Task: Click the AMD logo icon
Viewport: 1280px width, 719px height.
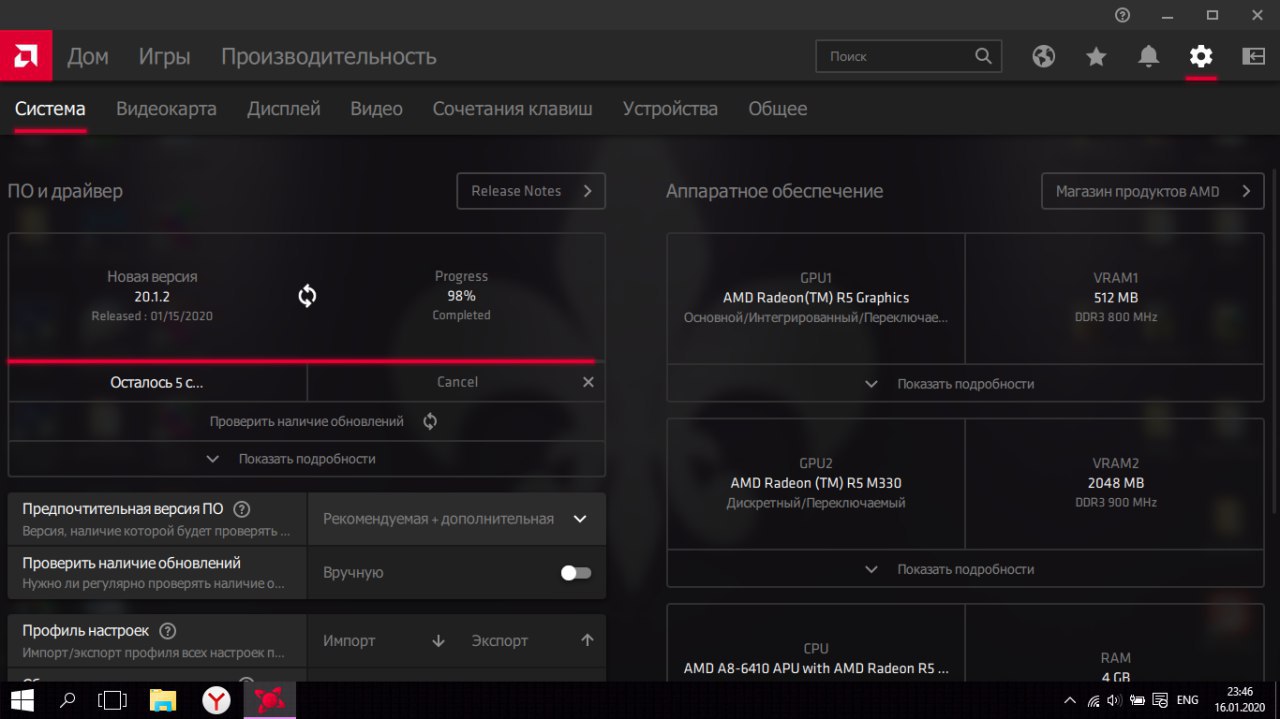Action: (27, 56)
